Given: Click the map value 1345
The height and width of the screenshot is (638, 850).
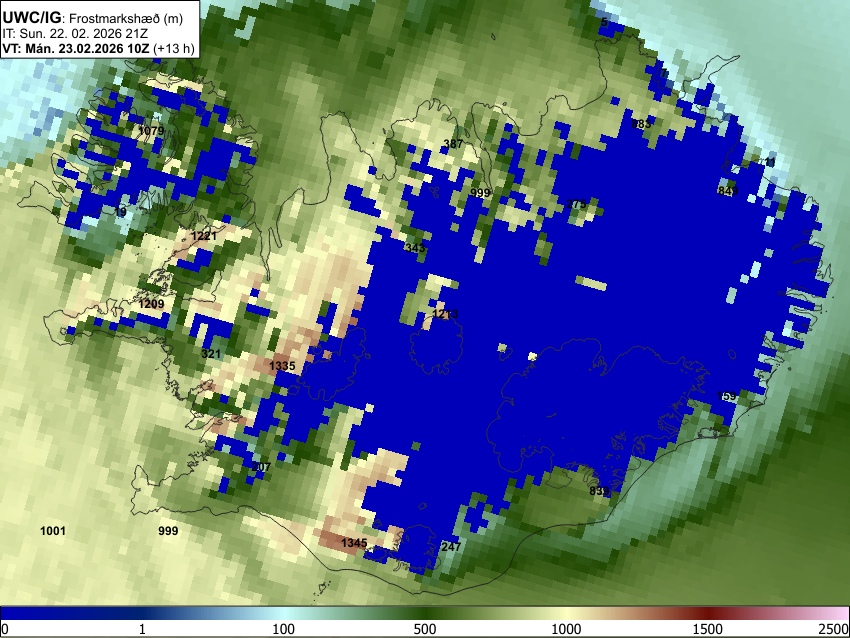Looking at the screenshot, I should tap(354, 543).
